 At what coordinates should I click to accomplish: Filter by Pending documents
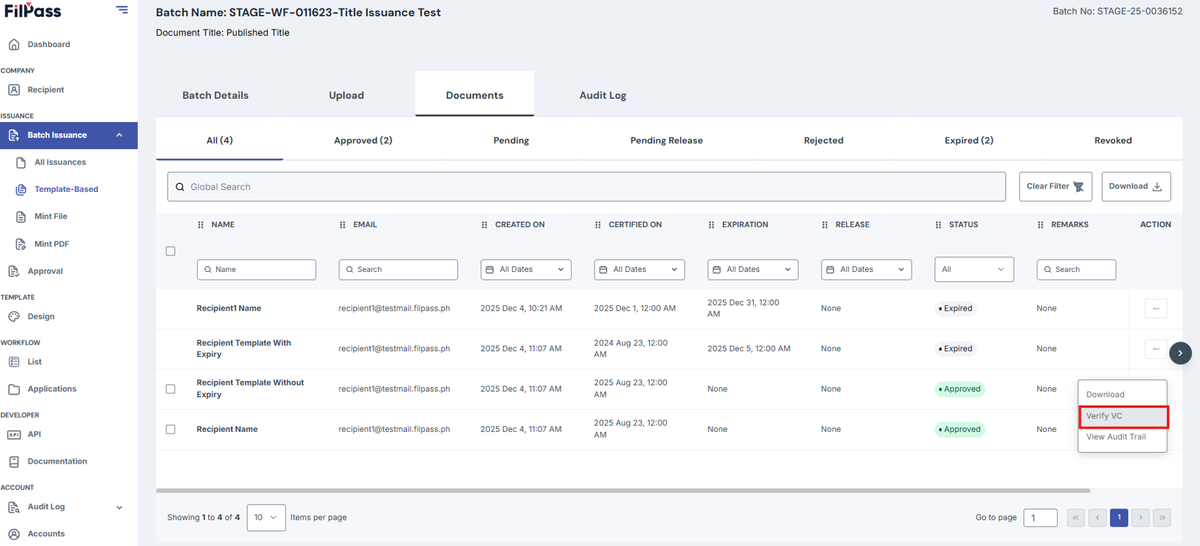click(x=511, y=140)
